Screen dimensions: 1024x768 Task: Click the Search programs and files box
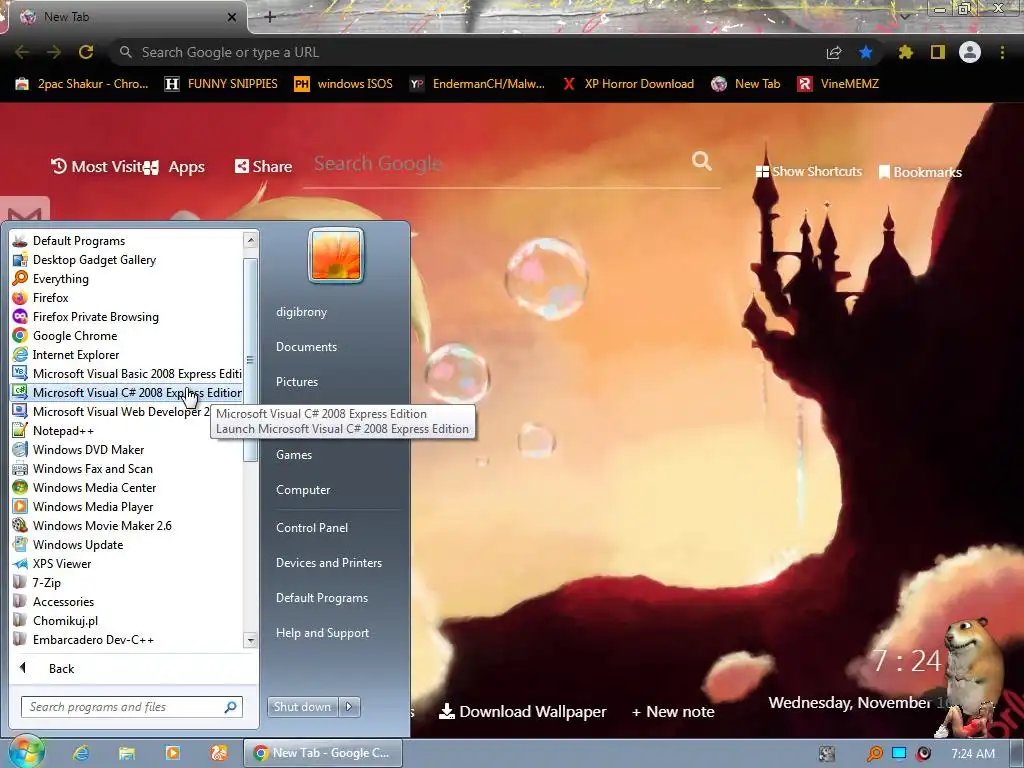coord(131,707)
